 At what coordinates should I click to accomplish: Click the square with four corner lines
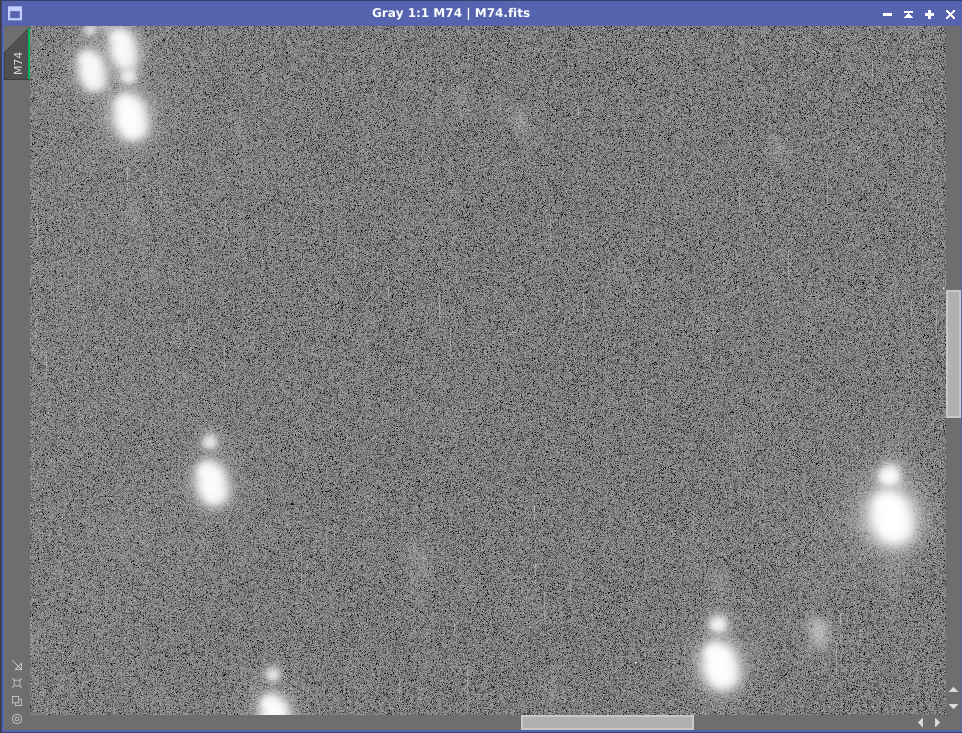pos(17,683)
